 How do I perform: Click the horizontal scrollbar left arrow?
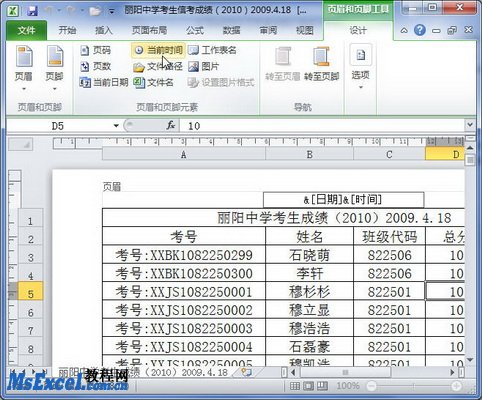point(293,372)
